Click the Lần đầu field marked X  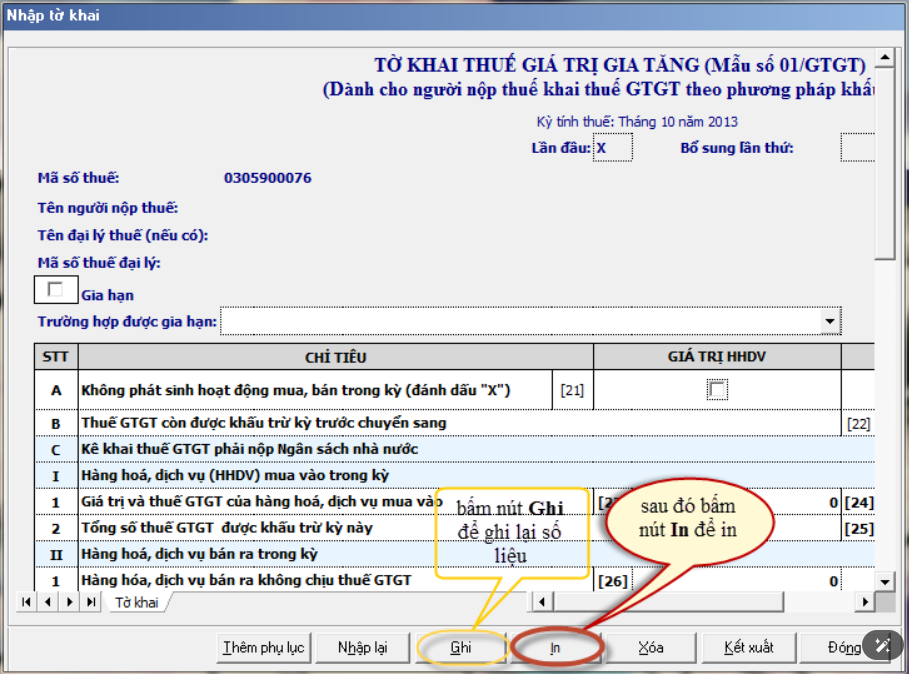tap(612, 147)
